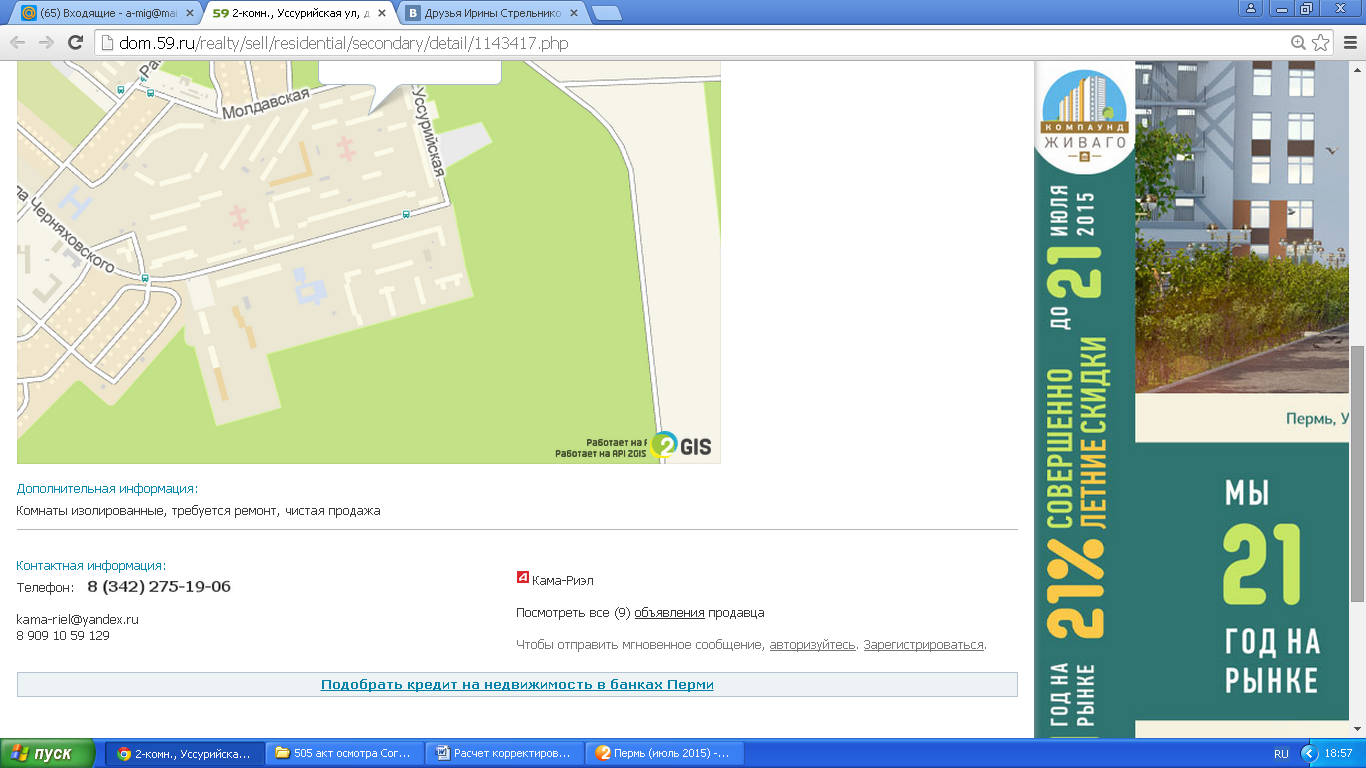Open the пуск Start menu
The height and width of the screenshot is (768, 1366).
(48, 753)
